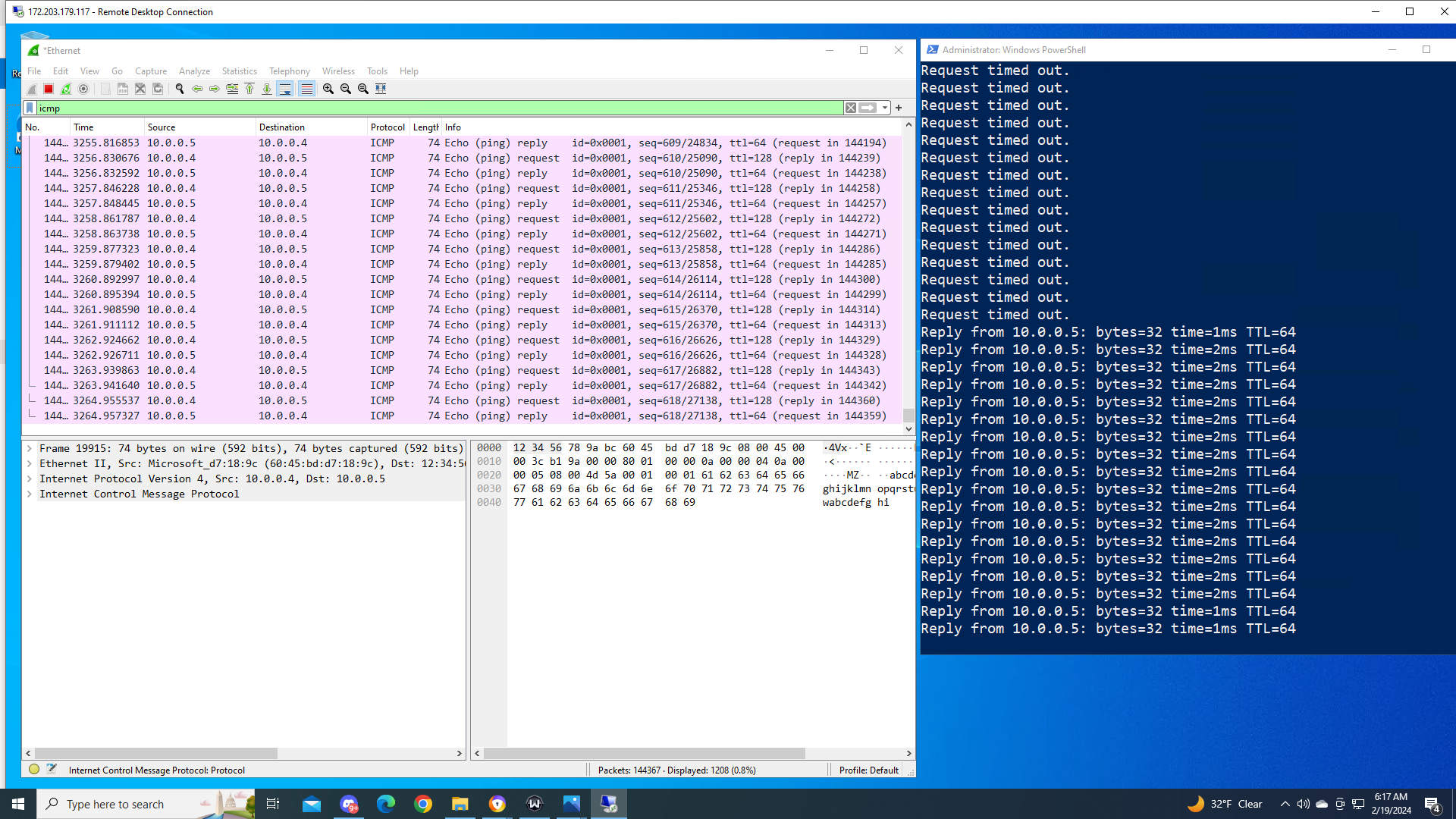The width and height of the screenshot is (1456, 819).
Task: Click the filter bookmark toggle button
Action: click(30, 108)
